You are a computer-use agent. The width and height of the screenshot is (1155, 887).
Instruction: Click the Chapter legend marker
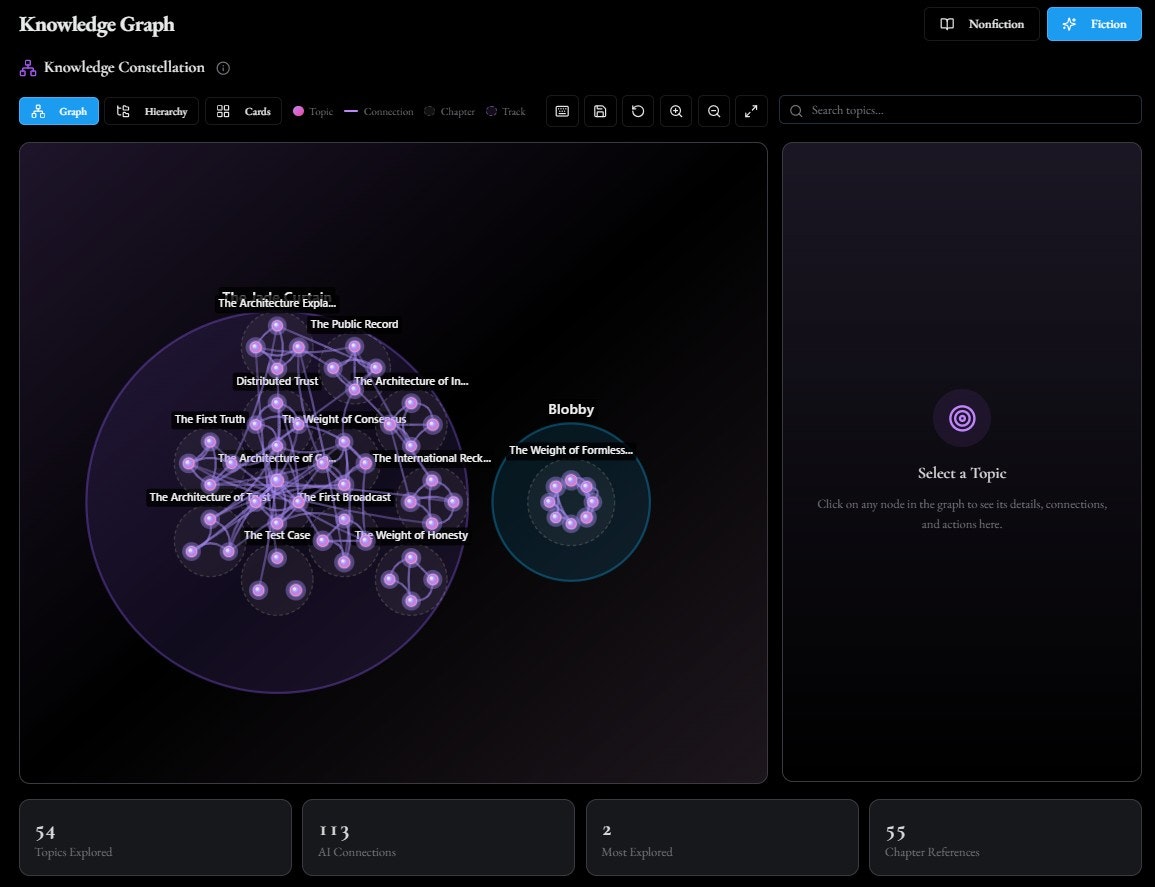tap(429, 111)
